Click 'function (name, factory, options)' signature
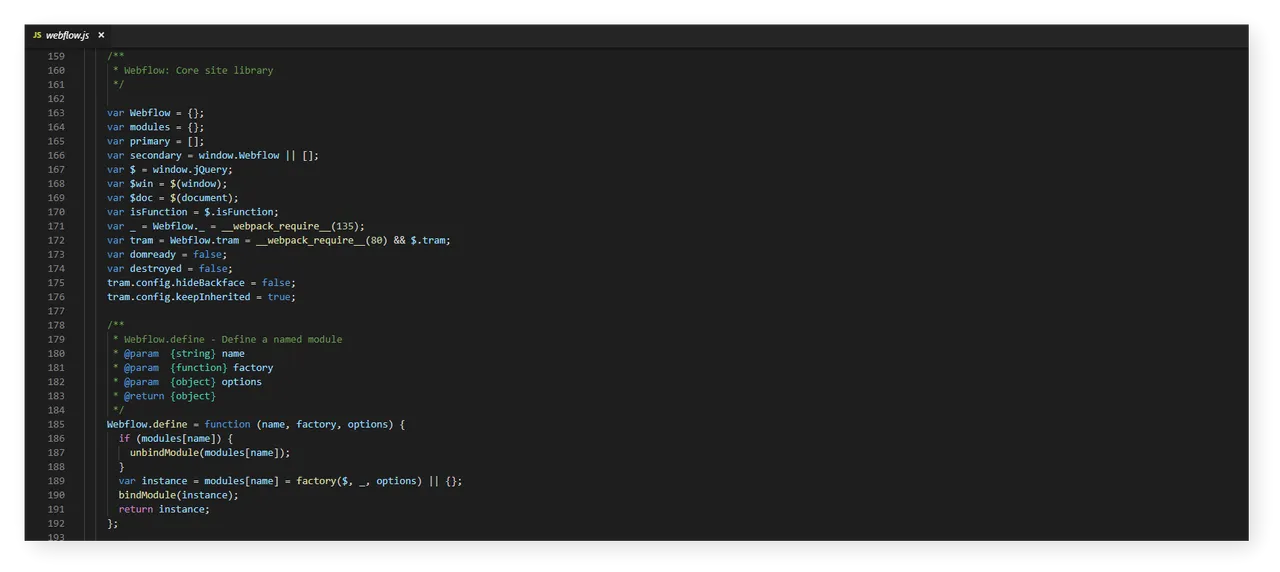 coord(299,424)
